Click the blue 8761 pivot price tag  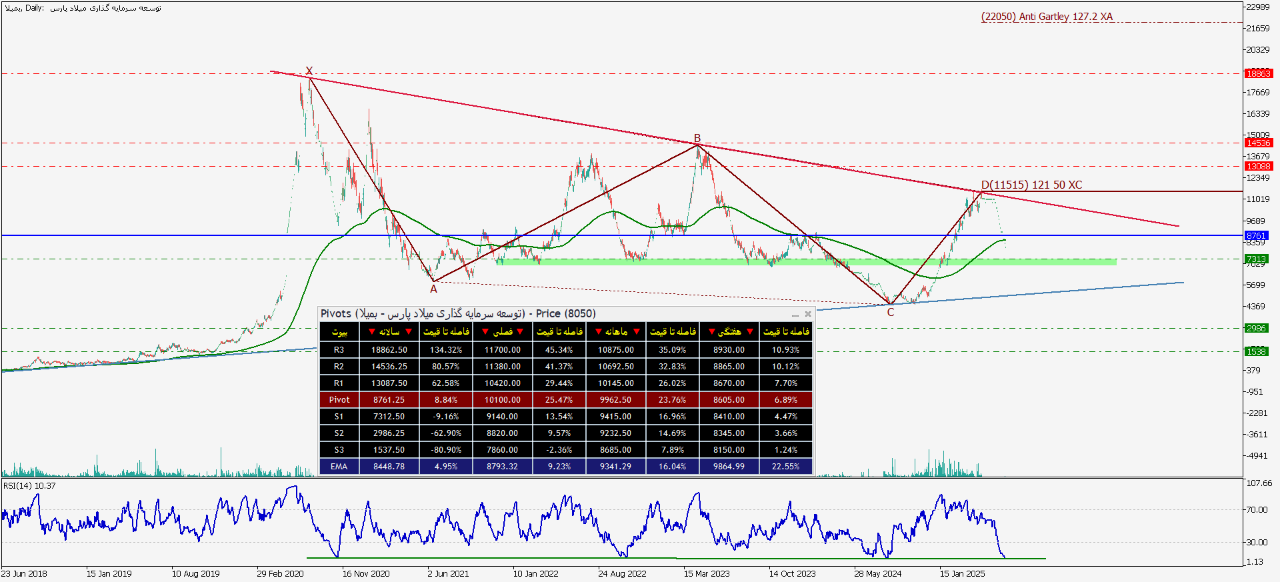pyautogui.click(x=1257, y=236)
